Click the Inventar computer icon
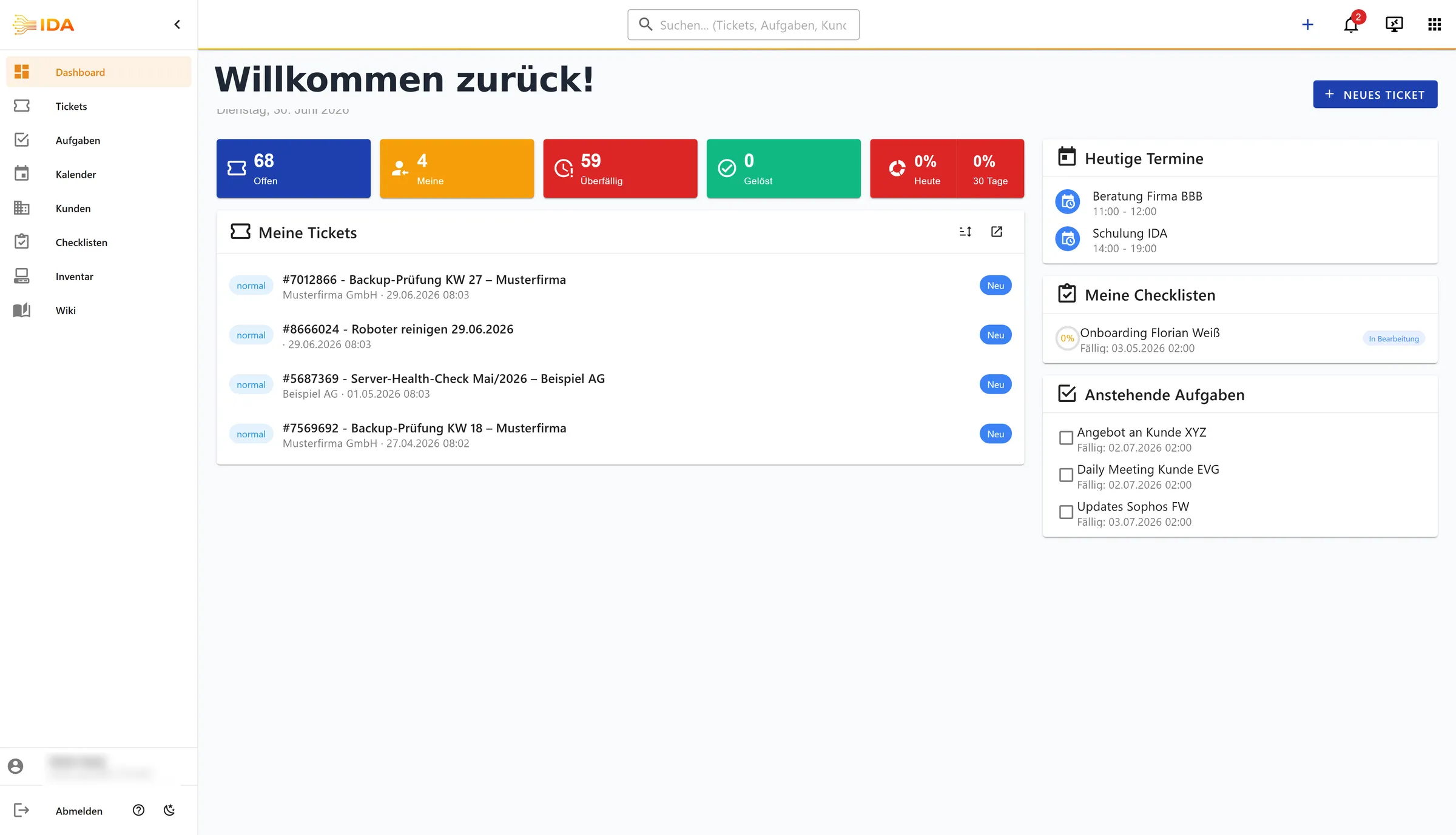The height and width of the screenshot is (835, 1456). 22,276
